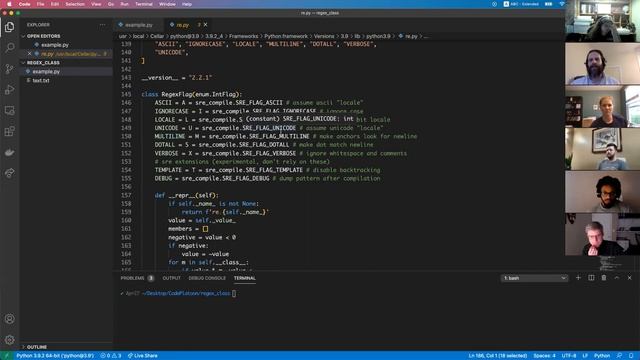Open the Source Control view
Screen dimensions: 640x360
click(x=9, y=69)
